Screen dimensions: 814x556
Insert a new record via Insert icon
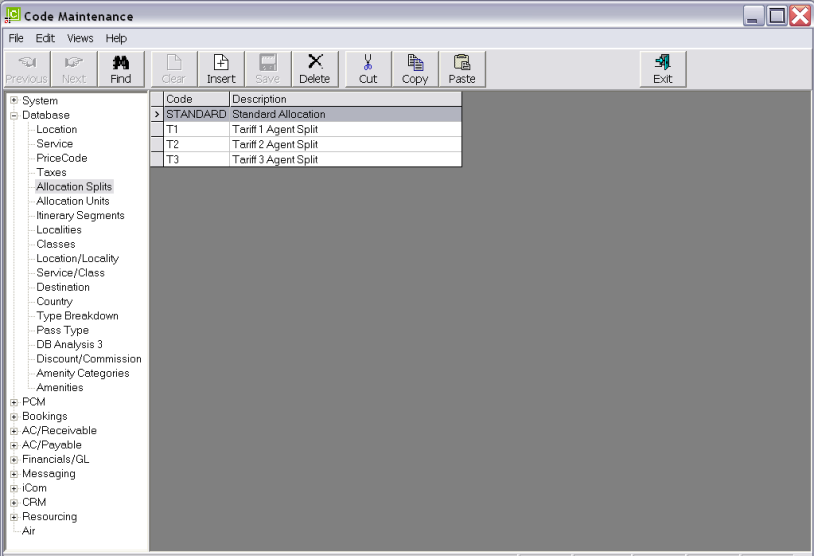point(221,69)
